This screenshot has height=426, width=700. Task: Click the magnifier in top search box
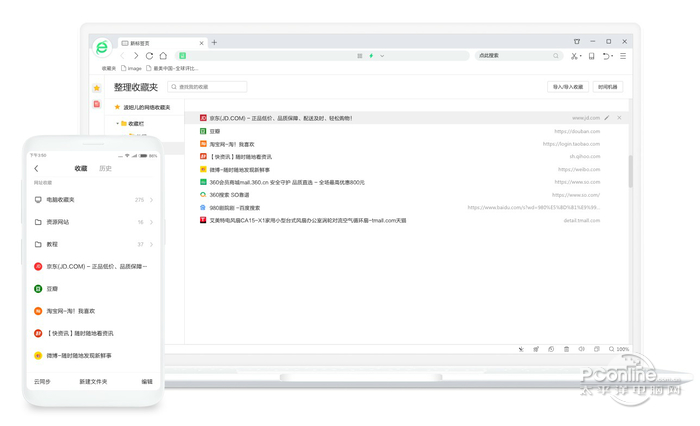click(x=556, y=56)
